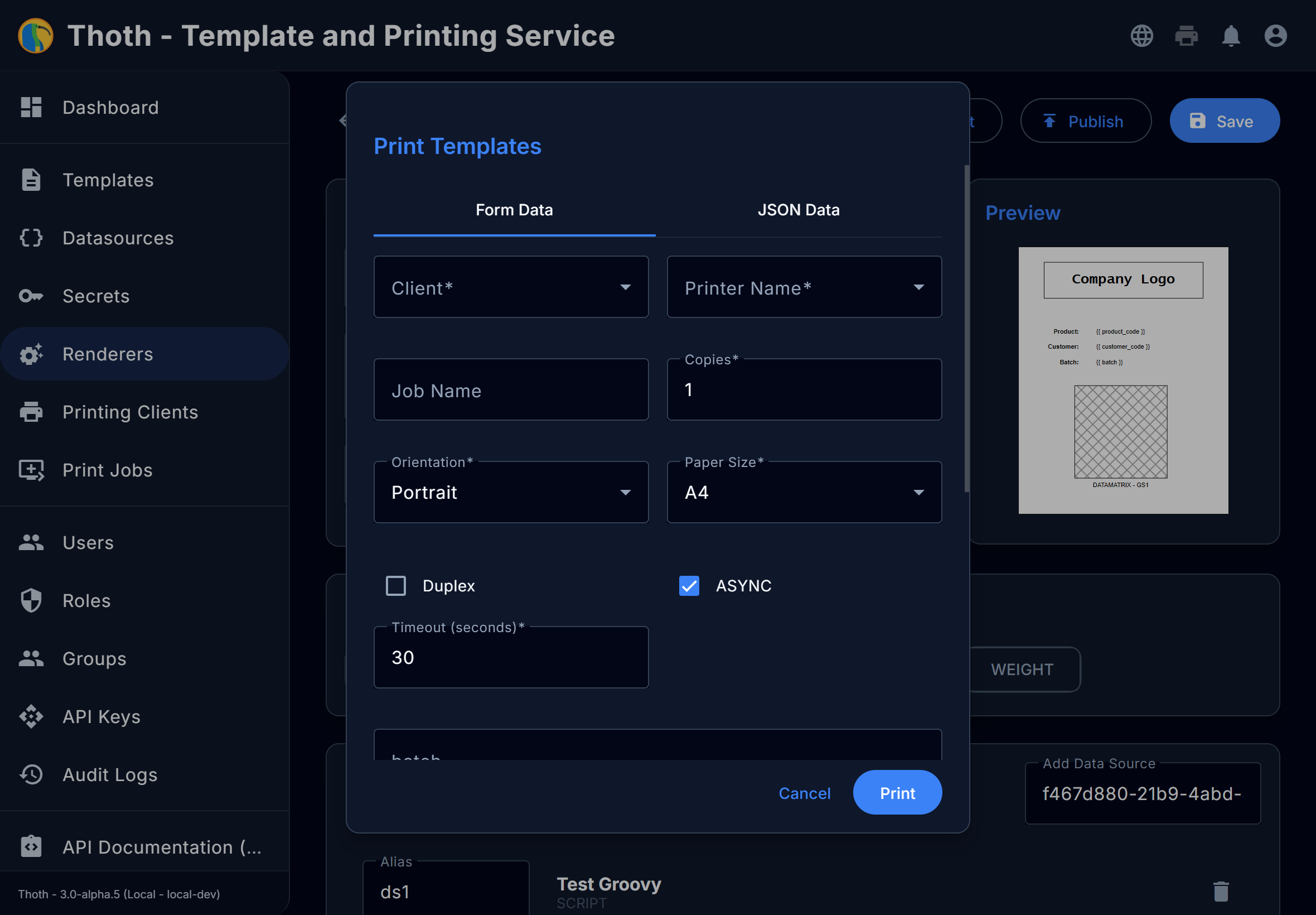Click the Printing Clients printer icon

pyautogui.click(x=31, y=412)
